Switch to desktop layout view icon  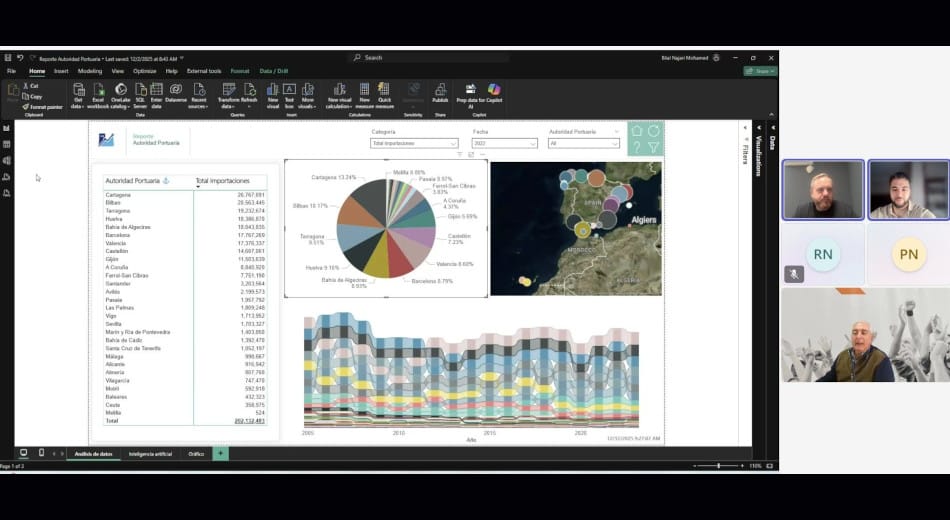(x=23, y=453)
